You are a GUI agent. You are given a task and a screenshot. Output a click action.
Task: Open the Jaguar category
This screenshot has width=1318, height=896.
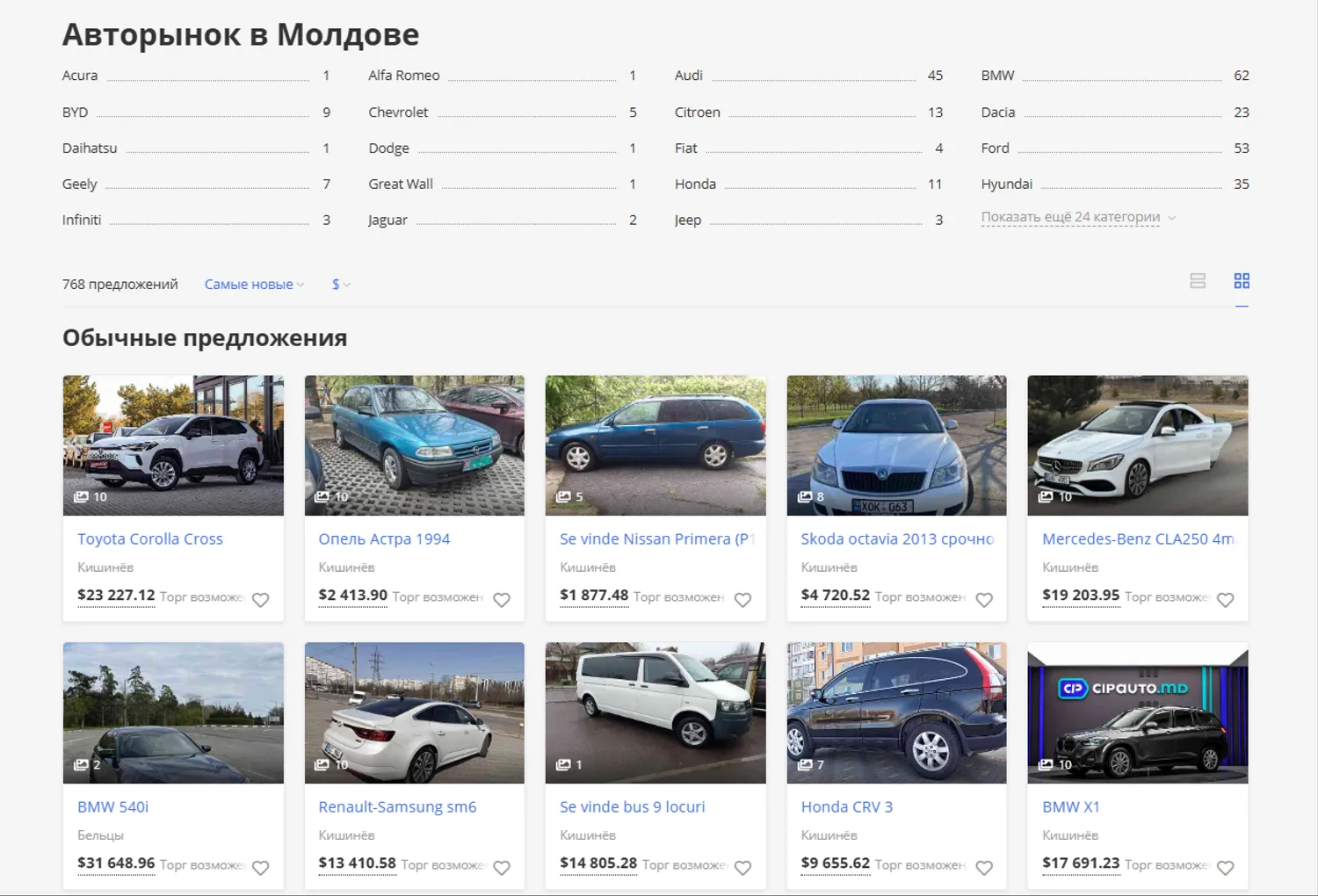(x=388, y=220)
